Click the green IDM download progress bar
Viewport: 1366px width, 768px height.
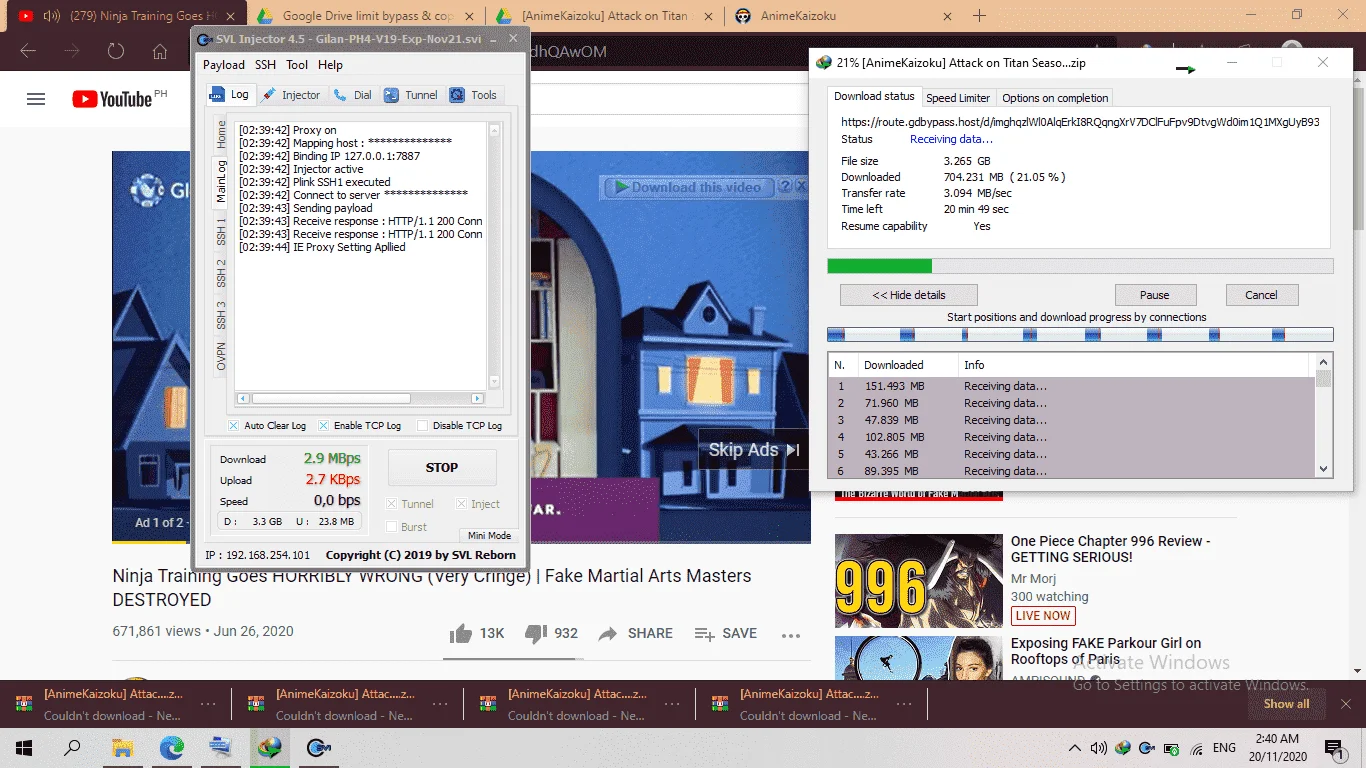[x=1080, y=266]
